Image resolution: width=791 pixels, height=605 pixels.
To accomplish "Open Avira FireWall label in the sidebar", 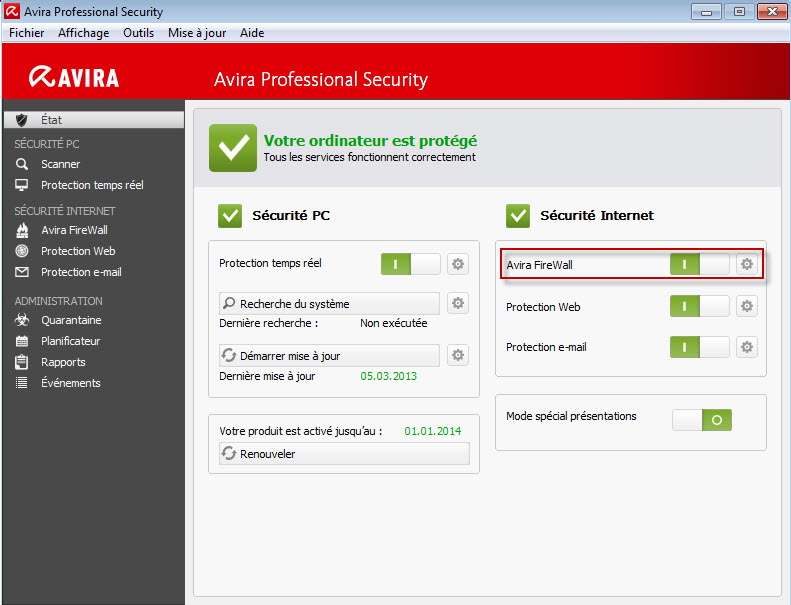I will (75, 230).
